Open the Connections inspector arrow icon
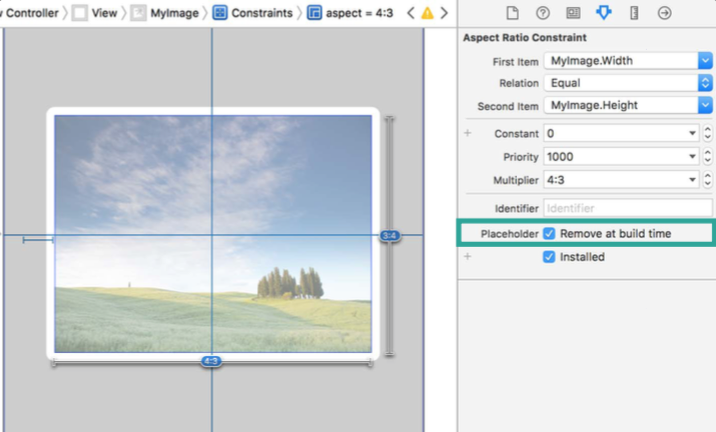Viewport: 716px width, 432px height. click(x=664, y=13)
